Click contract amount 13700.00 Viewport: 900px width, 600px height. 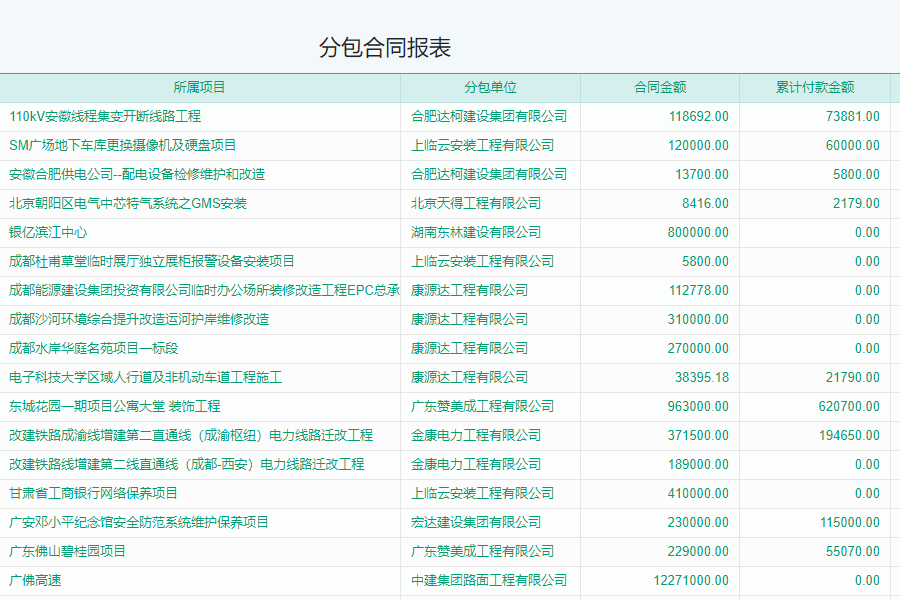click(702, 175)
